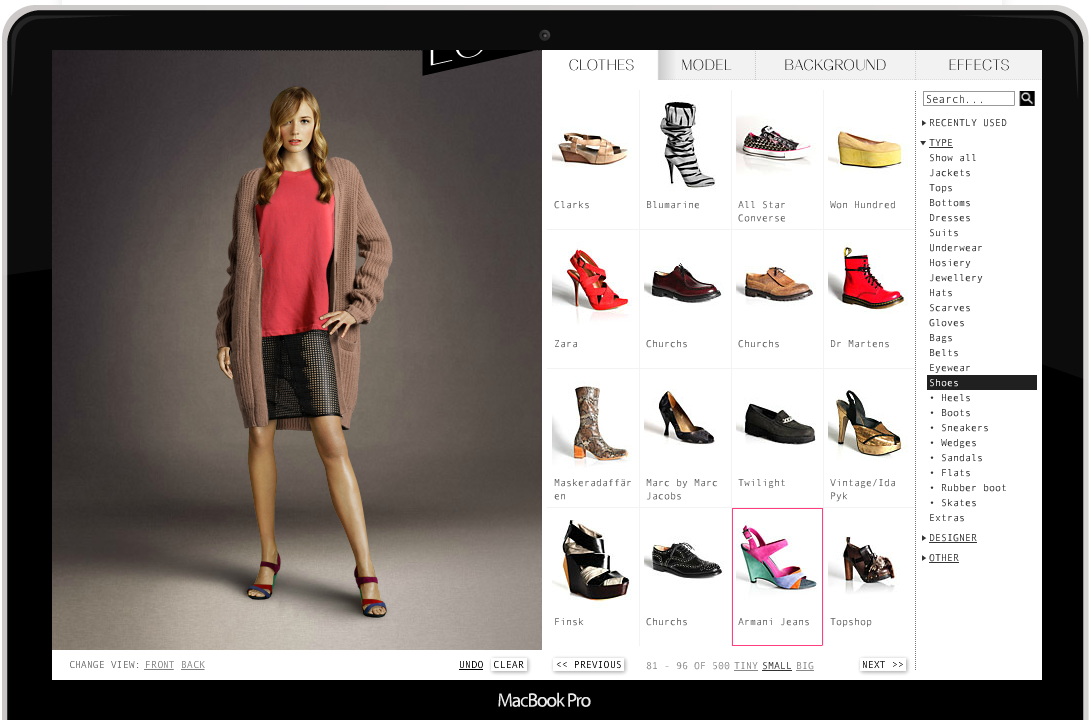Set thumbnail size to Tiny
The height and width of the screenshot is (720, 1091).
pyautogui.click(x=746, y=666)
